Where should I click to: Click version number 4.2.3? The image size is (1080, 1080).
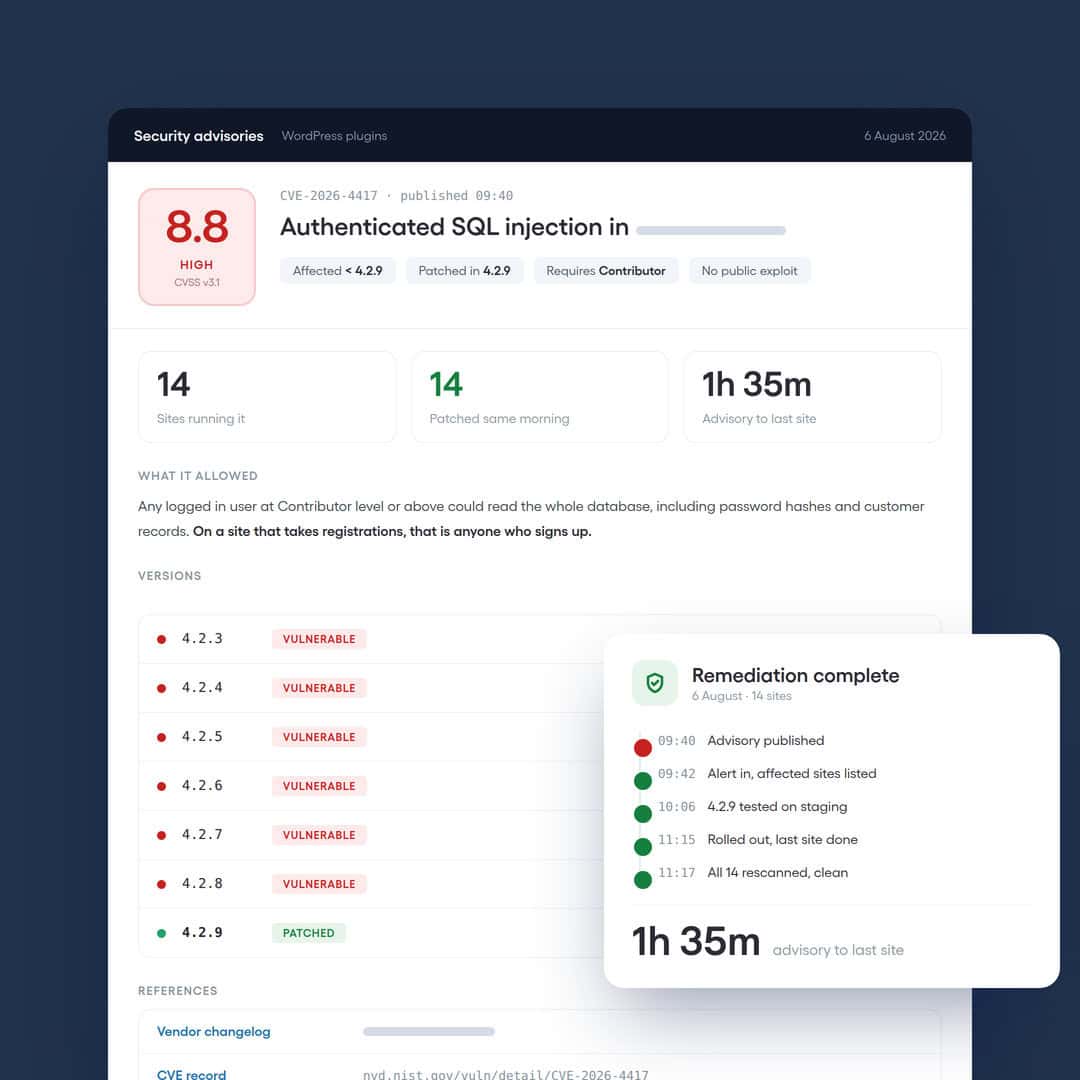pos(202,638)
